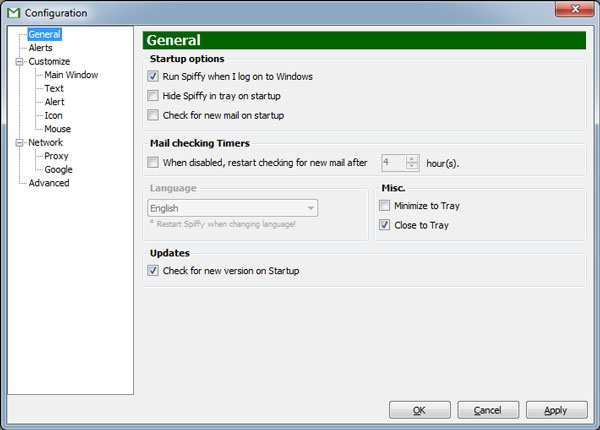Enable Minimize to Tray option

[385, 205]
